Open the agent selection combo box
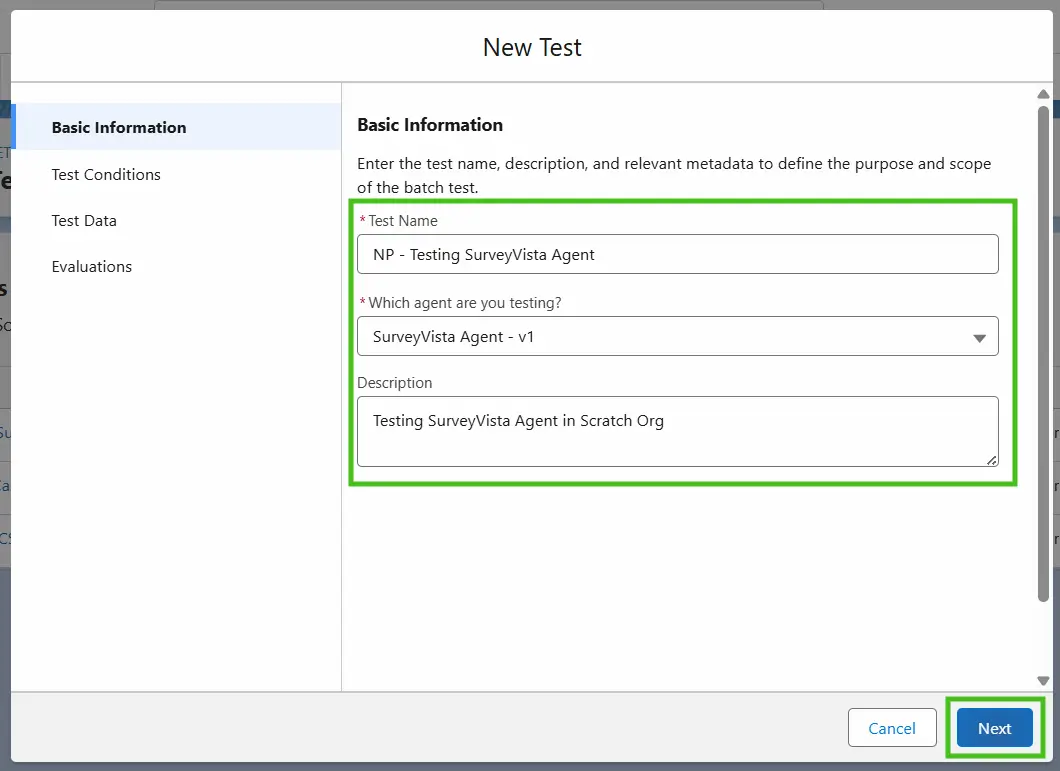The image size is (1060, 771). (x=660, y=336)
